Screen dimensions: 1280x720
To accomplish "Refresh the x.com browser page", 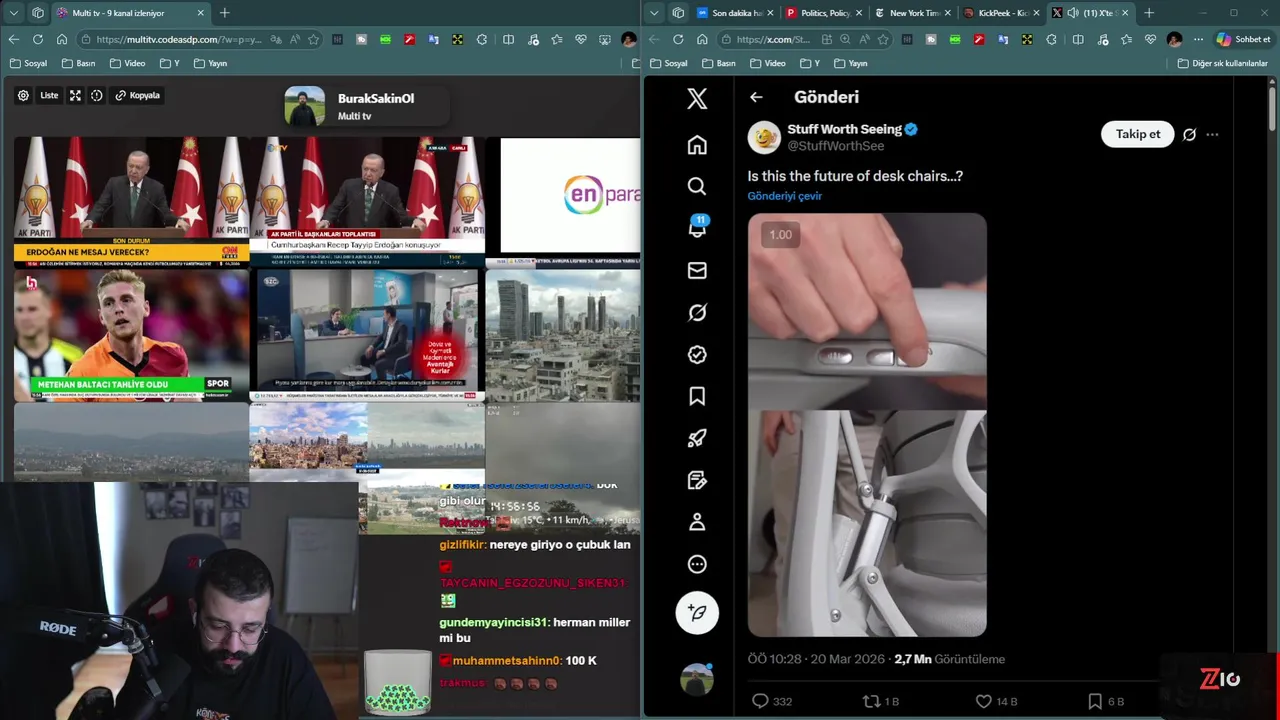I will (x=678, y=39).
